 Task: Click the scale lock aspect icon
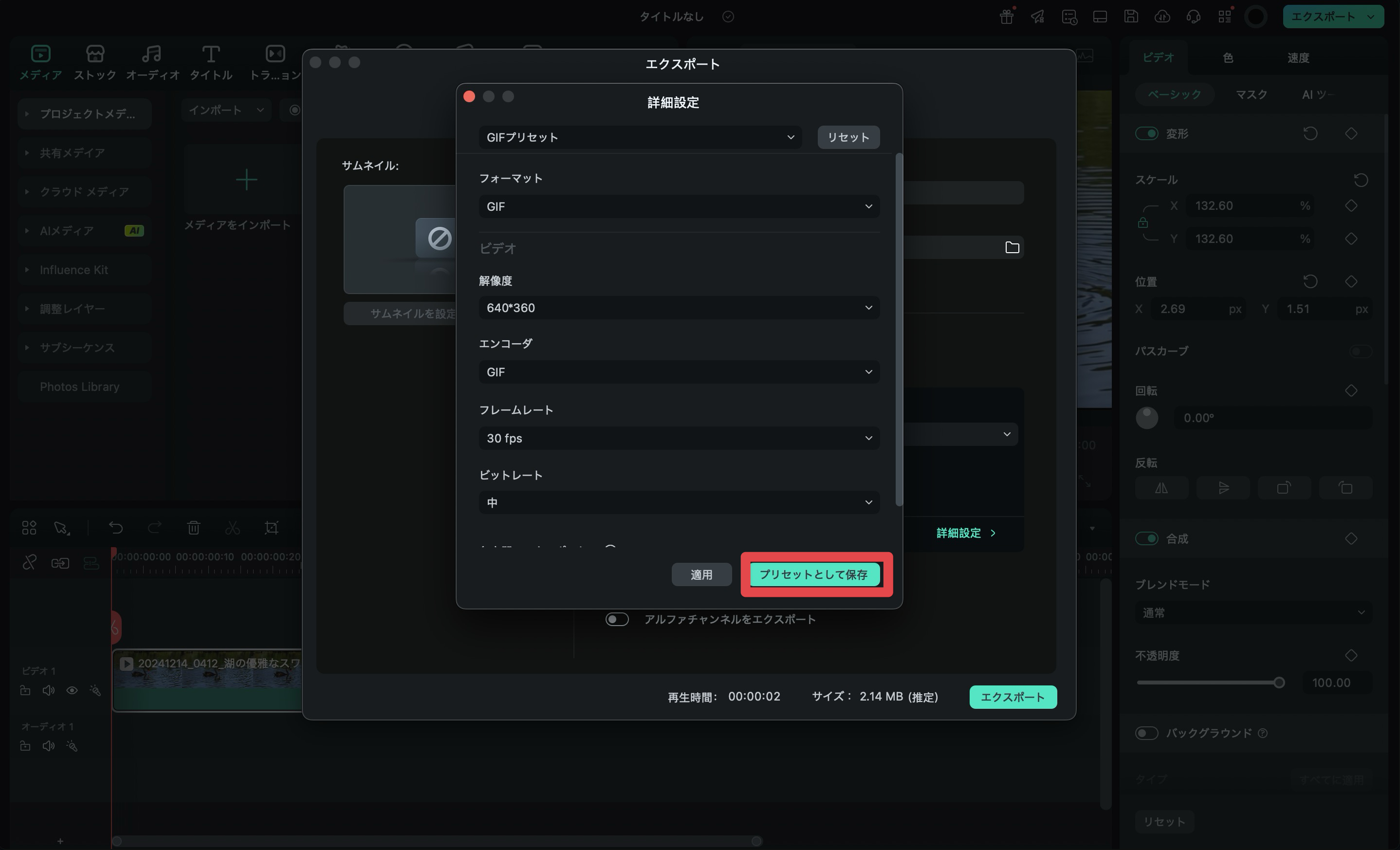click(x=1142, y=223)
